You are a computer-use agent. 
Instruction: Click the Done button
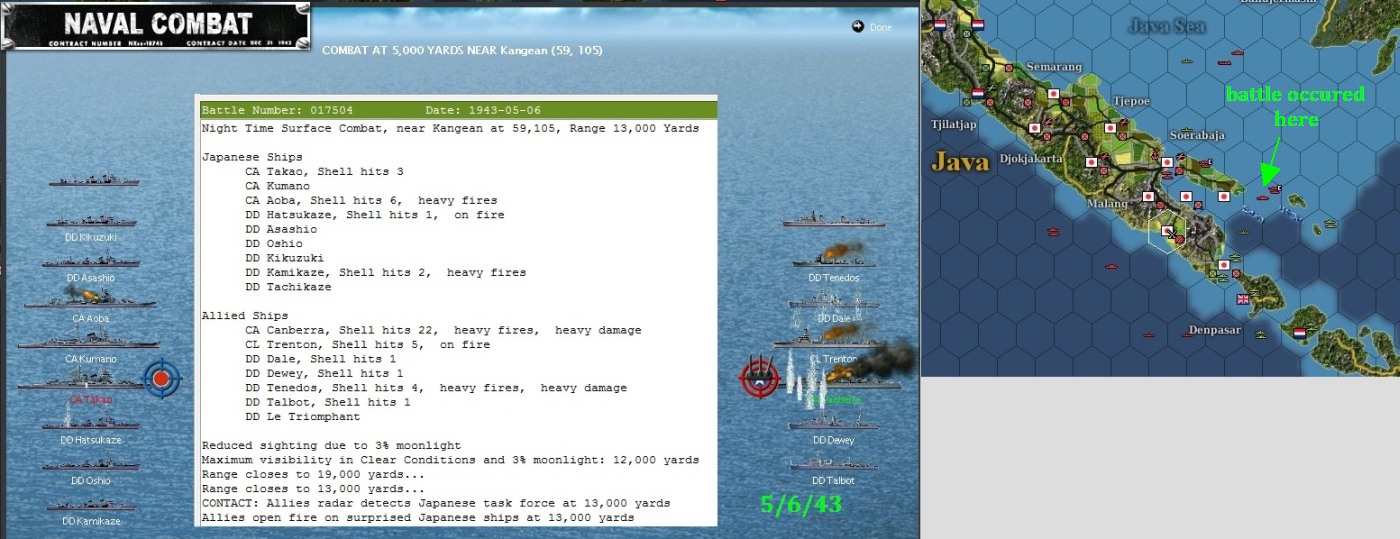[x=880, y=27]
